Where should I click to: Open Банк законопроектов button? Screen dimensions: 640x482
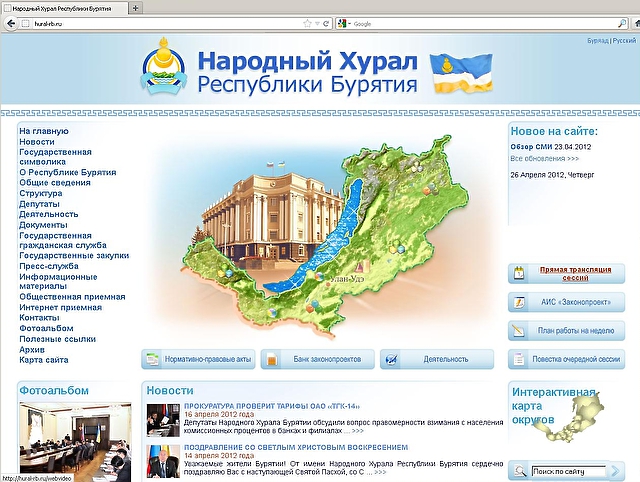point(318,359)
